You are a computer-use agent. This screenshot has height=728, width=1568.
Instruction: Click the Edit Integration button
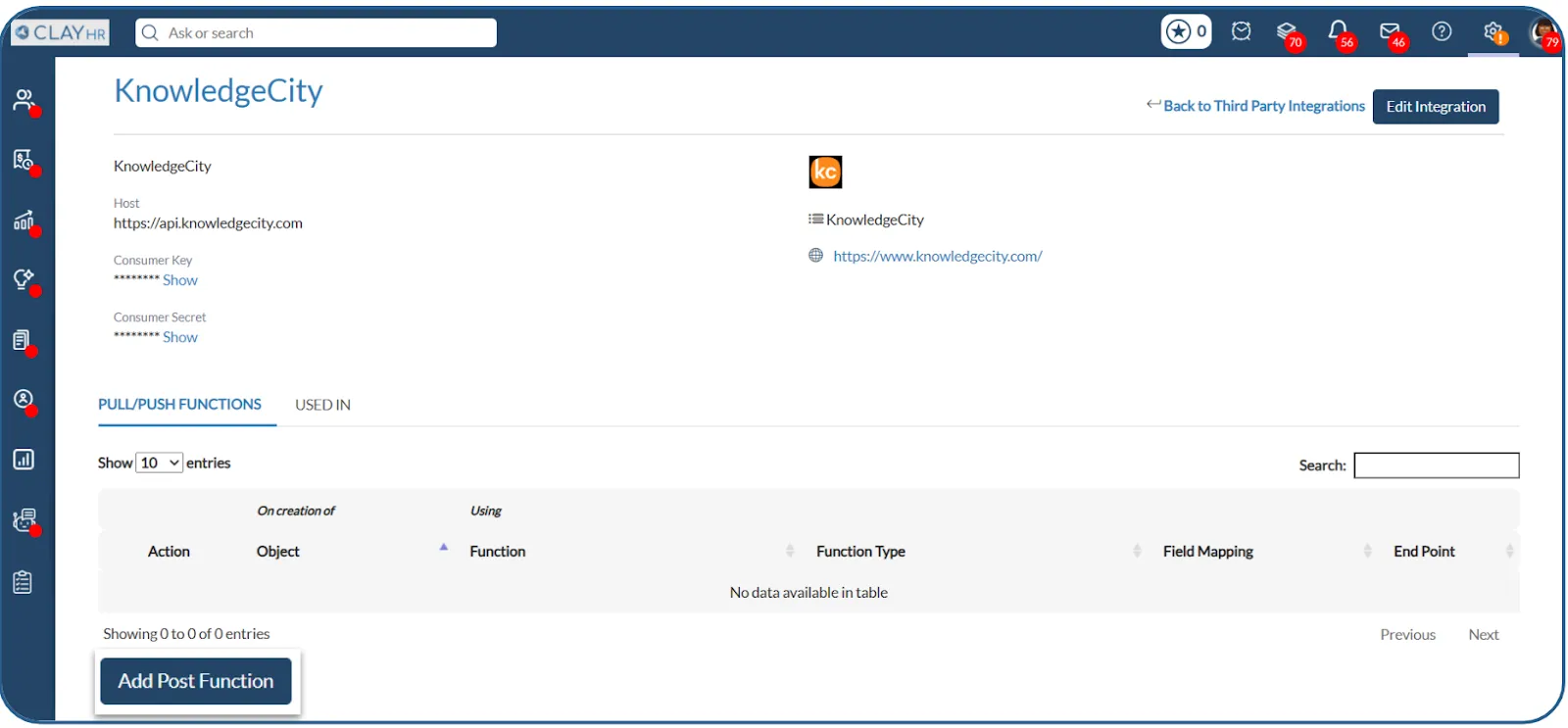coord(1436,106)
